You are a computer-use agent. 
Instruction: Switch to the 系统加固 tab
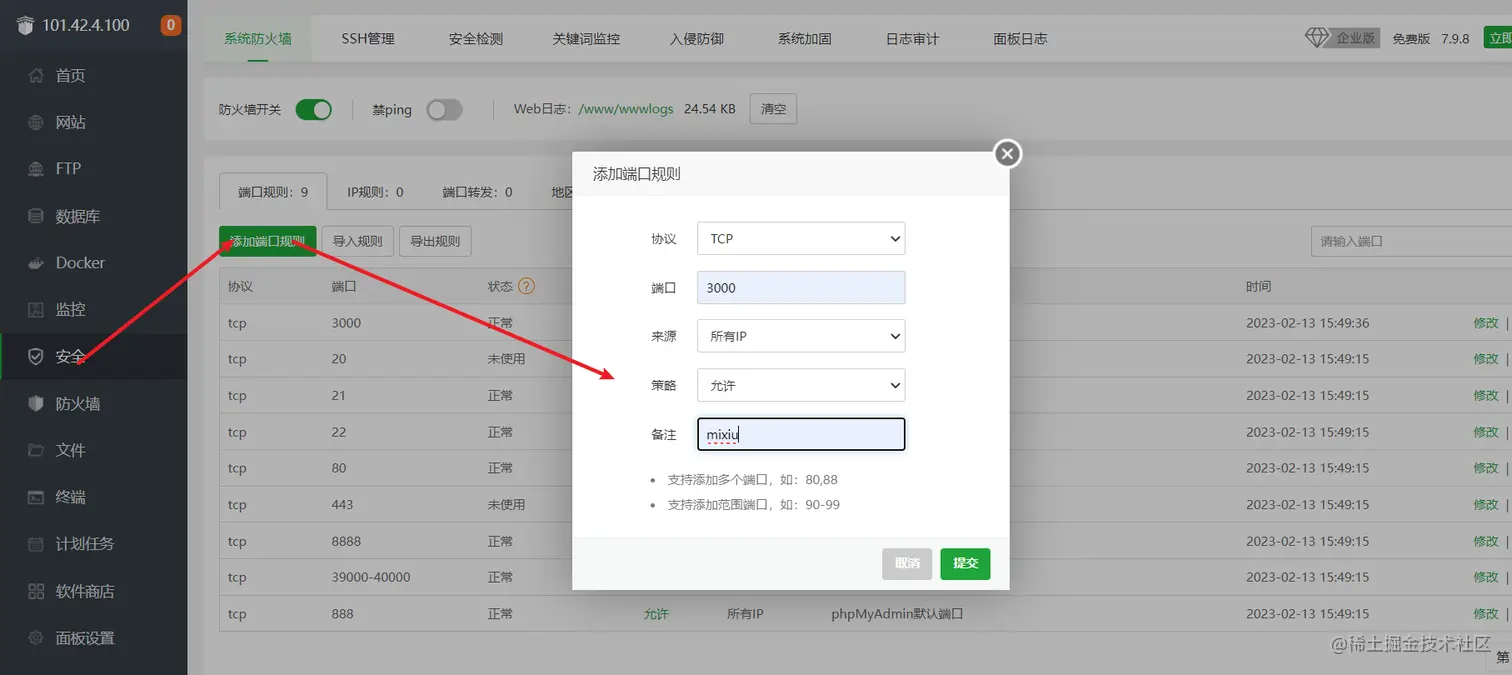pos(805,39)
